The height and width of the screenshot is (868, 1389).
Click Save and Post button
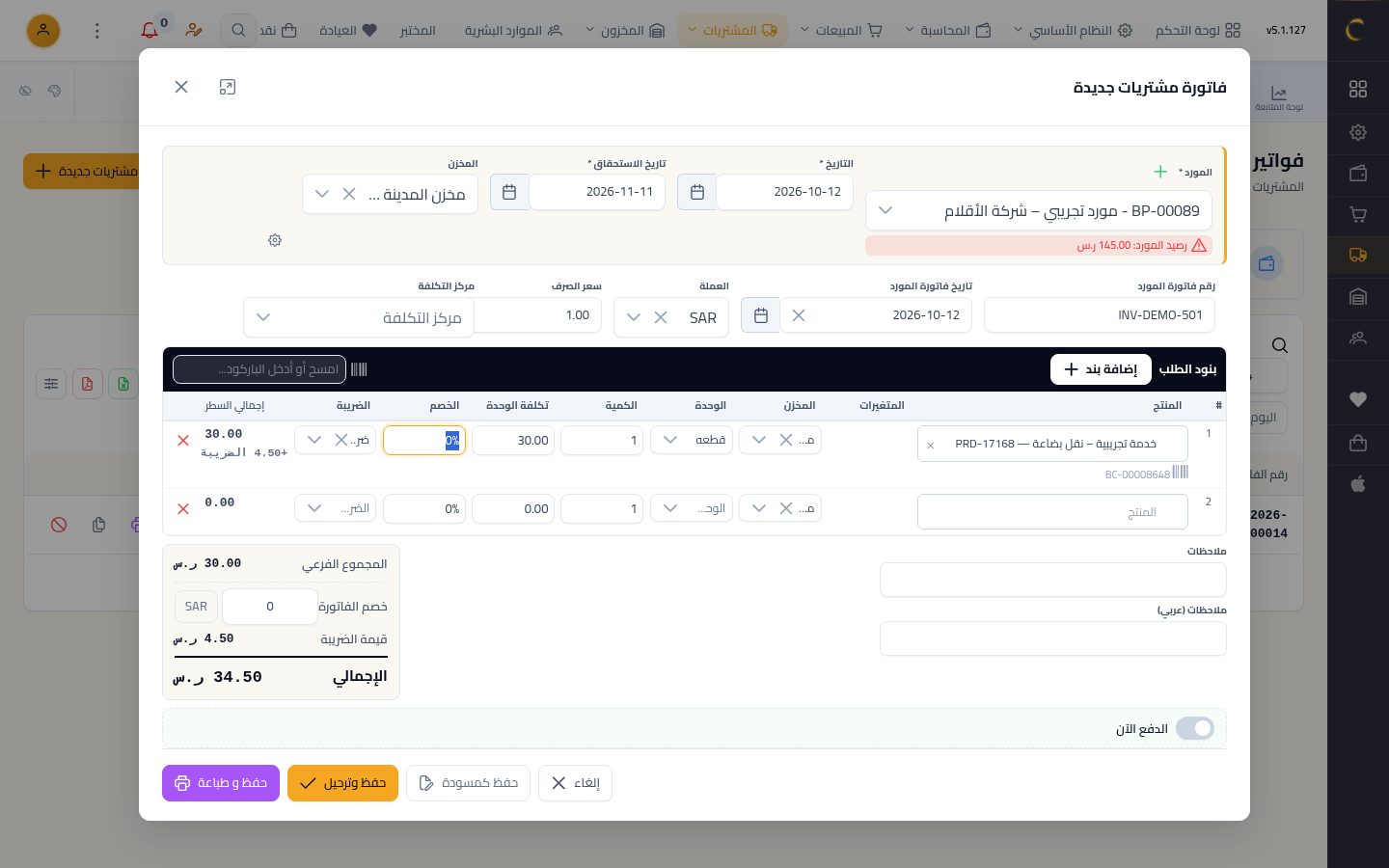(x=342, y=783)
